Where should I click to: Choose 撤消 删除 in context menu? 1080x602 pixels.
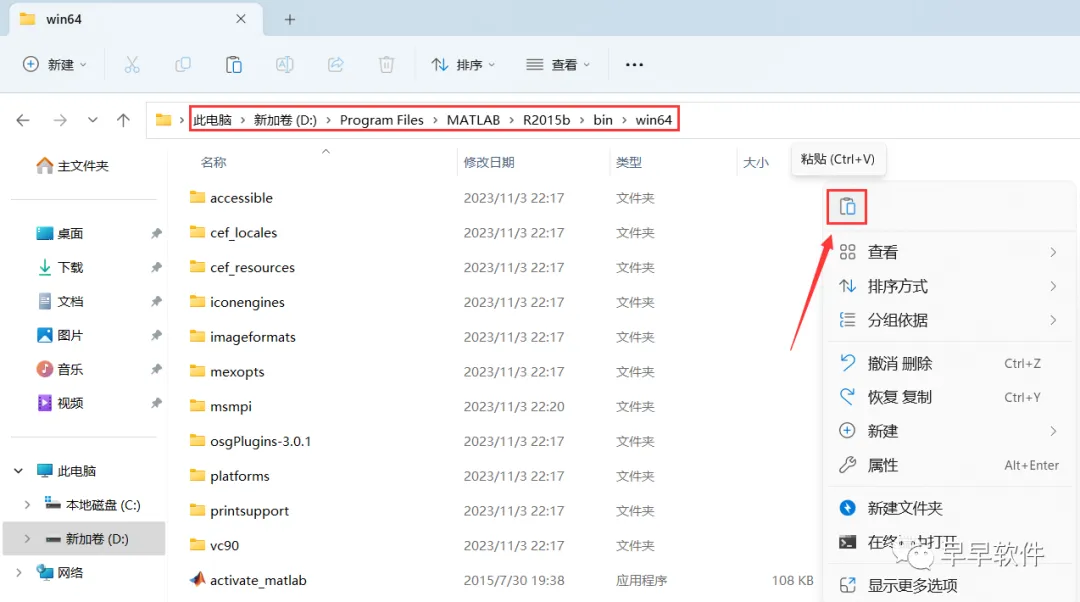949,363
